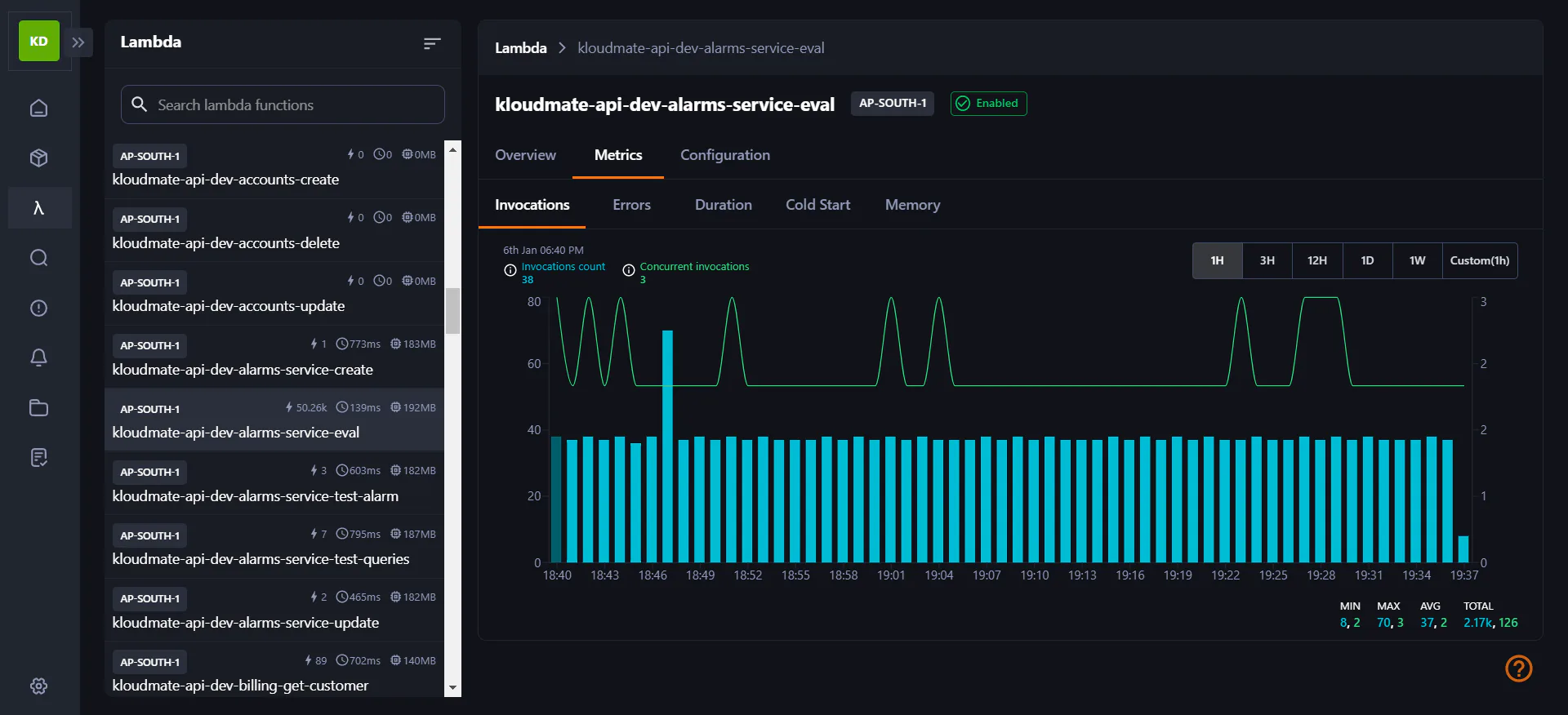This screenshot has width=1568, height=715.
Task: Click the function list scrollbar down arrow
Action: tap(452, 688)
